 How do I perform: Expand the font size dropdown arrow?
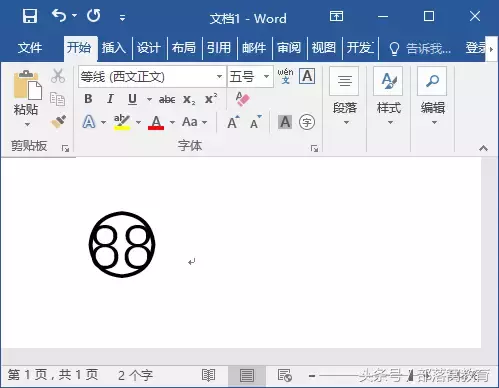267,77
